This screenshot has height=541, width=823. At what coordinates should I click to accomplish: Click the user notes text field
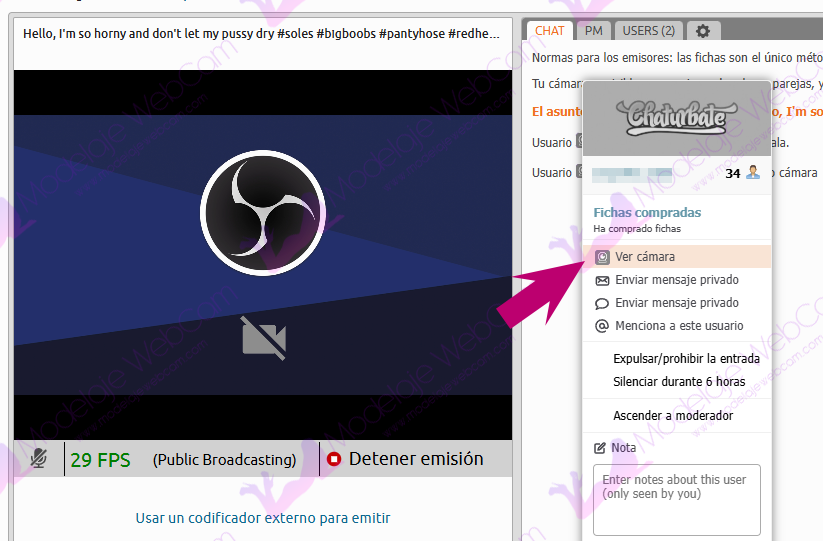pos(676,498)
